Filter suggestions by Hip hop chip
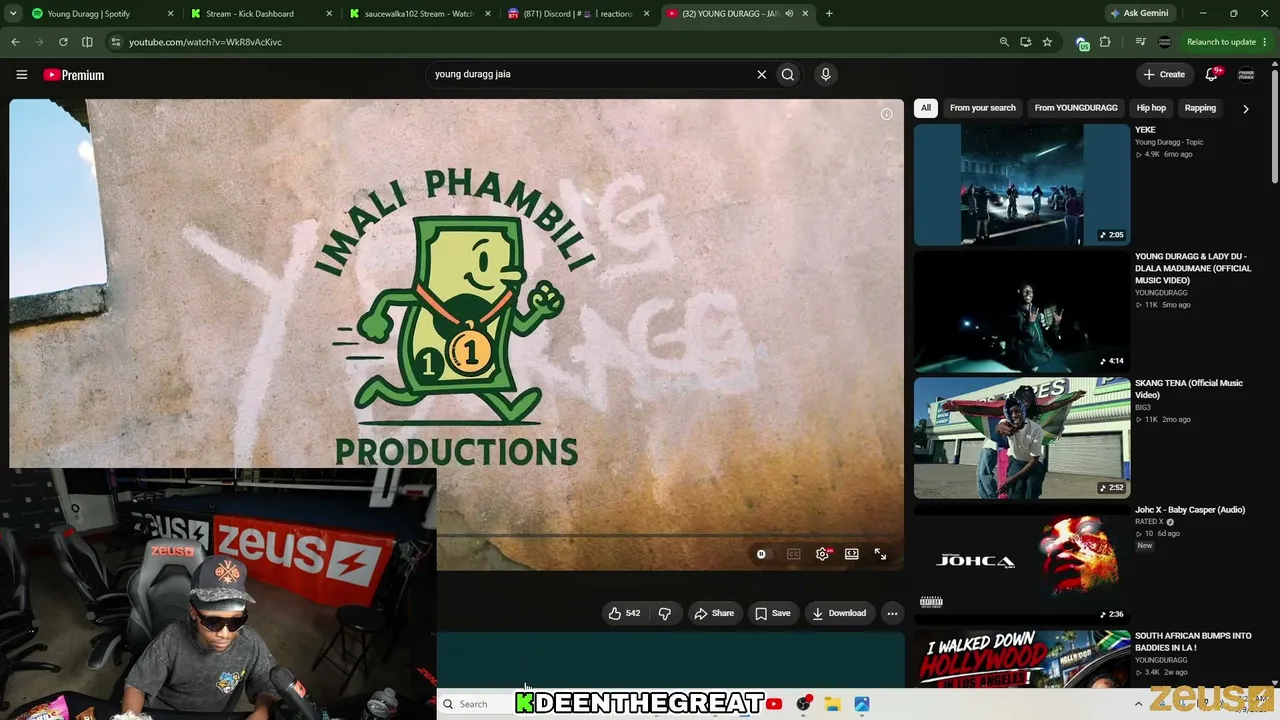 pyautogui.click(x=1151, y=108)
